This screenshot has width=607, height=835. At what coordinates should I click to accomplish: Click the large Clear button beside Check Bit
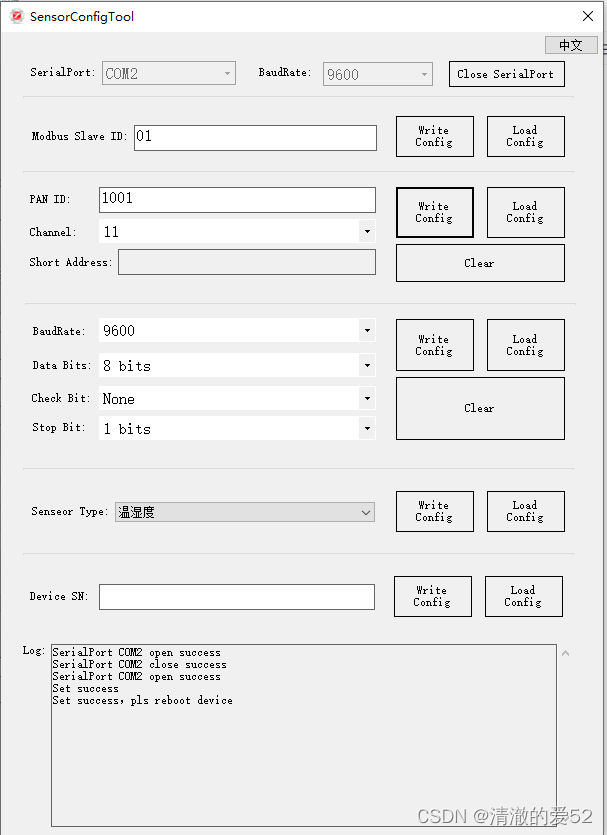click(x=480, y=408)
